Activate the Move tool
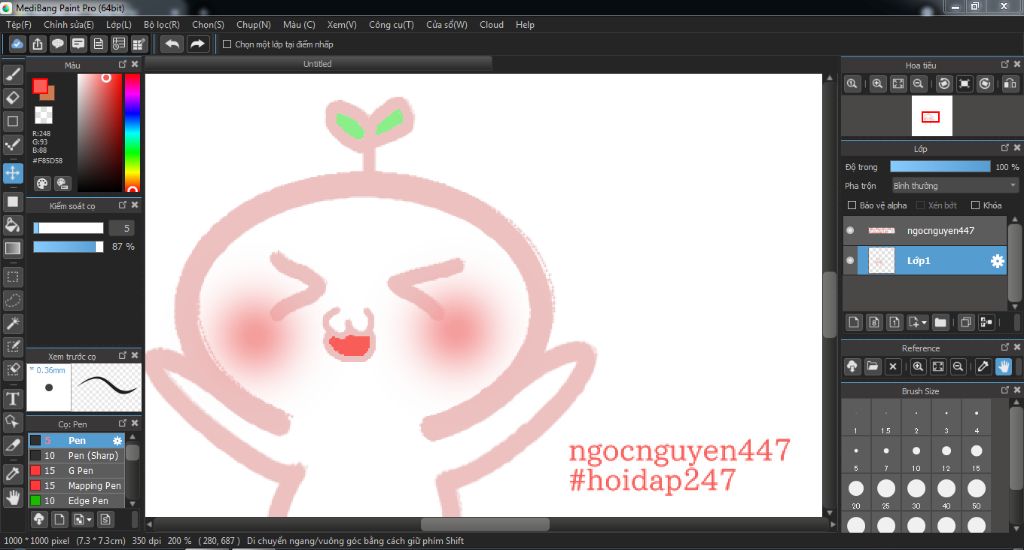This screenshot has width=1024, height=550. click(x=12, y=173)
